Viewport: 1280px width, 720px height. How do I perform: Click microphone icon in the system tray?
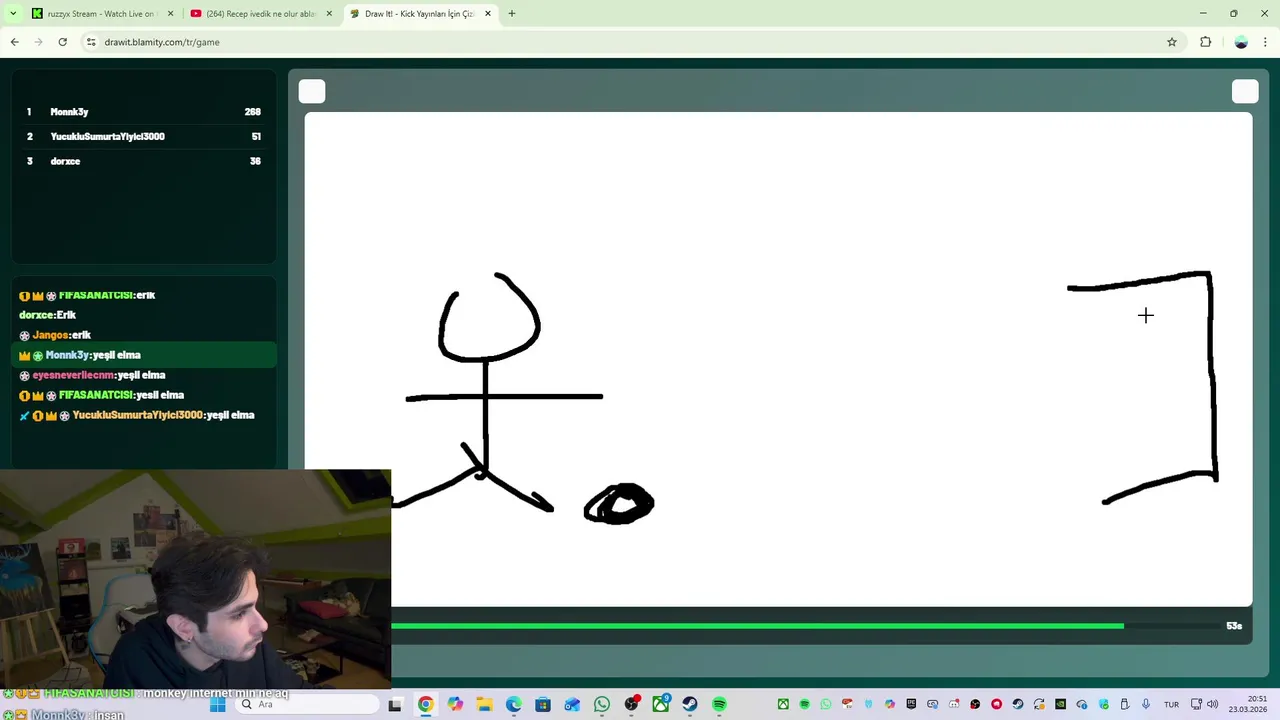coord(1146,705)
